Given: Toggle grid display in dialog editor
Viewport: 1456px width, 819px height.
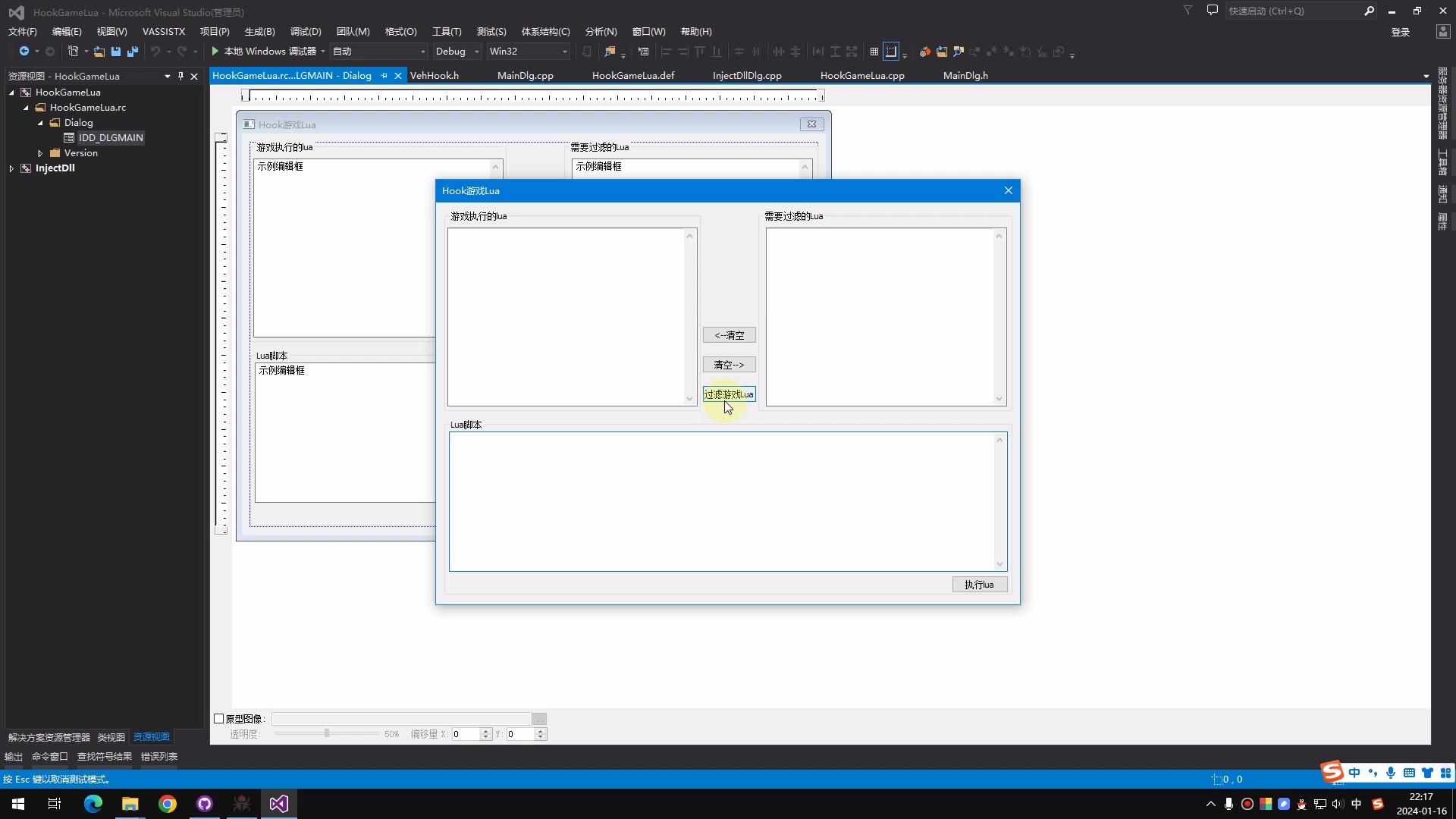Looking at the screenshot, I should pyautogui.click(x=874, y=52).
